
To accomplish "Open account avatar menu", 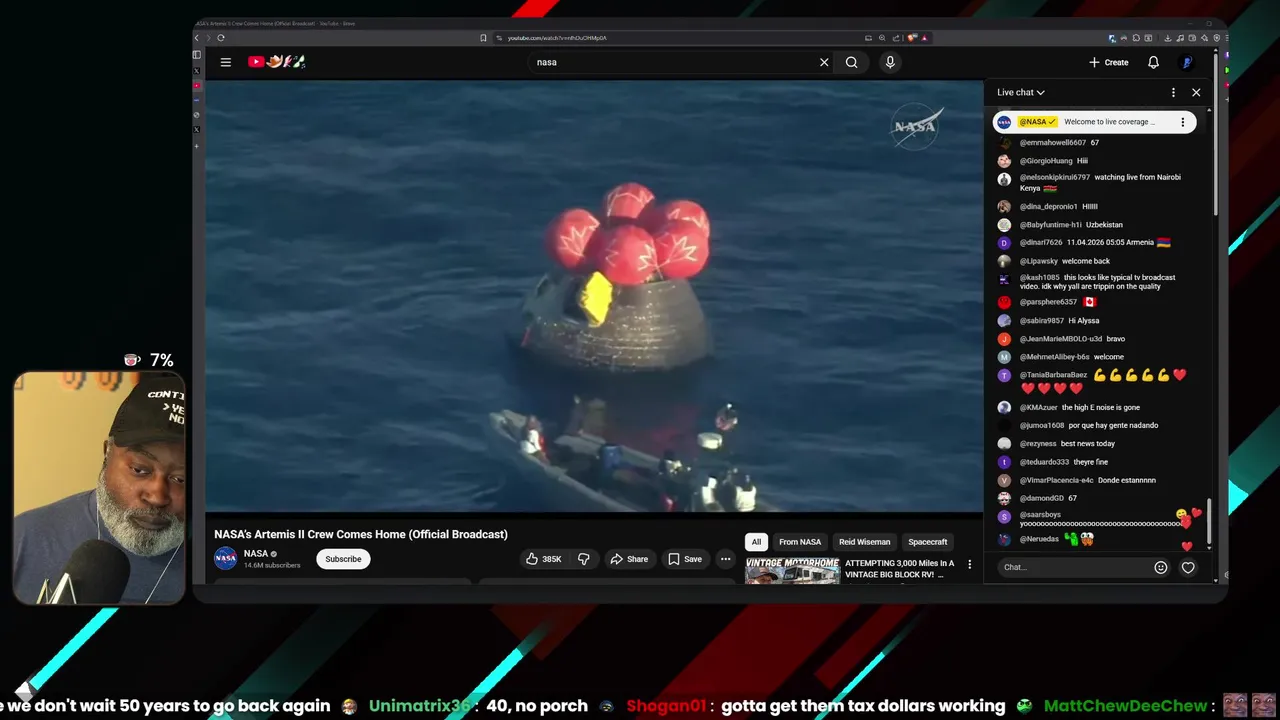I will pyautogui.click(x=1187, y=62).
